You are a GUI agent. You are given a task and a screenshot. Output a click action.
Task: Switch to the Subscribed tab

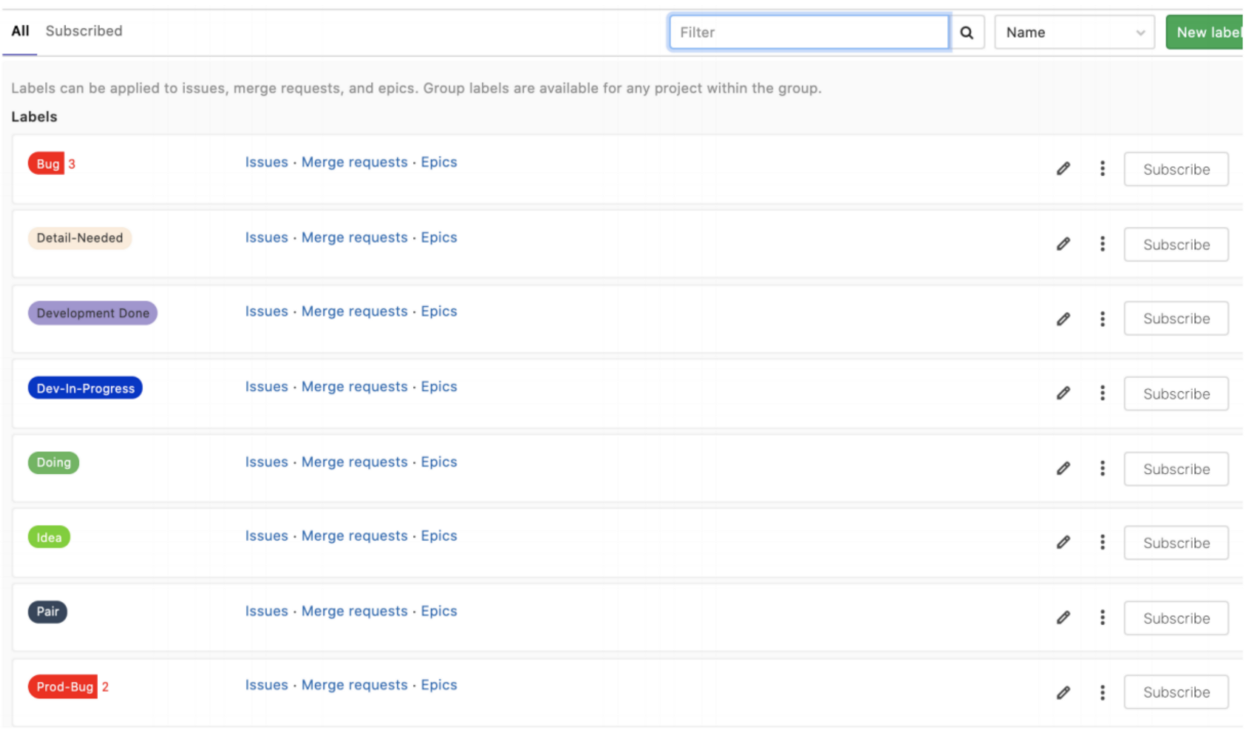coord(84,31)
